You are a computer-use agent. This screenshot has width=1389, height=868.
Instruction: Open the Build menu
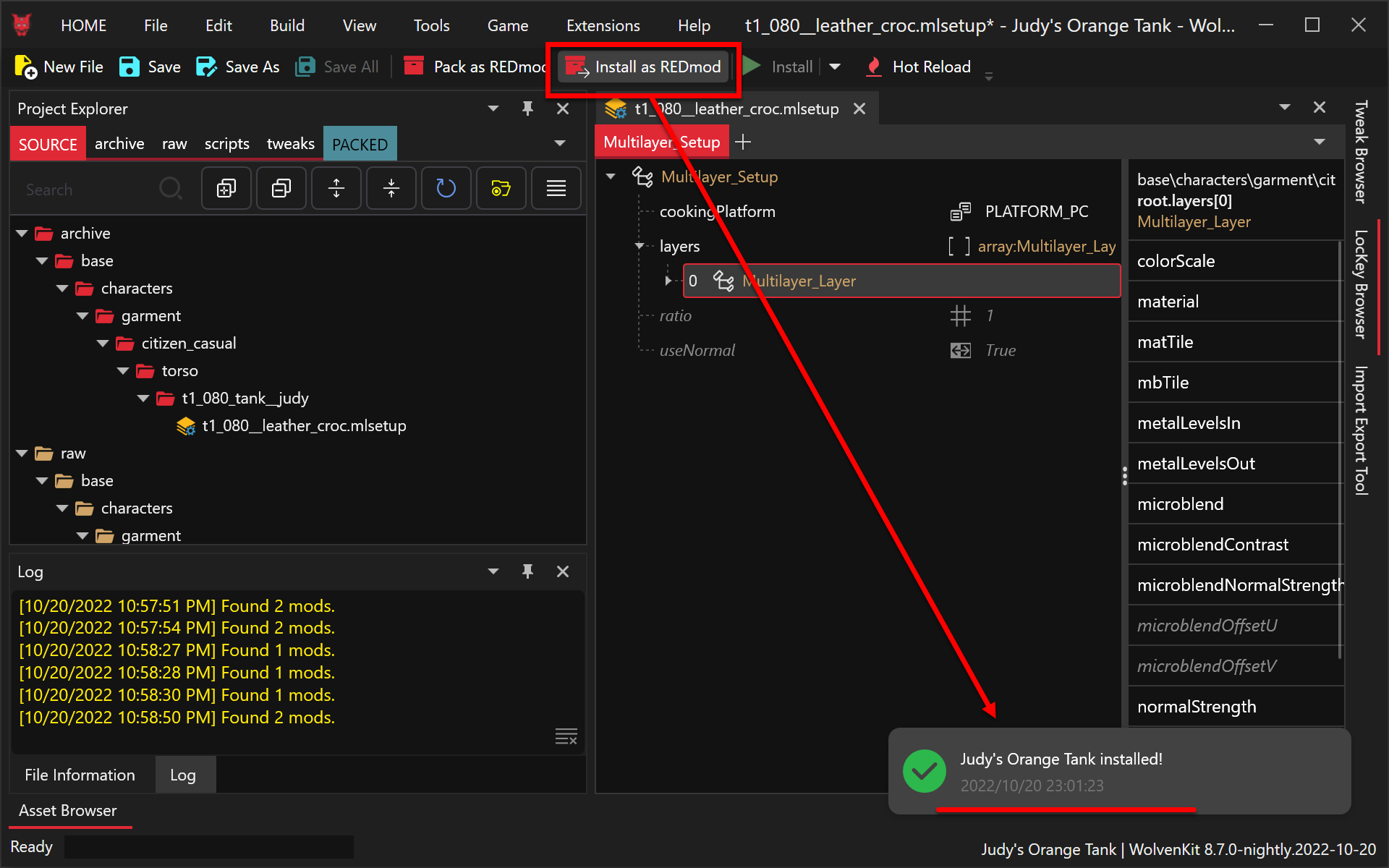click(x=287, y=25)
